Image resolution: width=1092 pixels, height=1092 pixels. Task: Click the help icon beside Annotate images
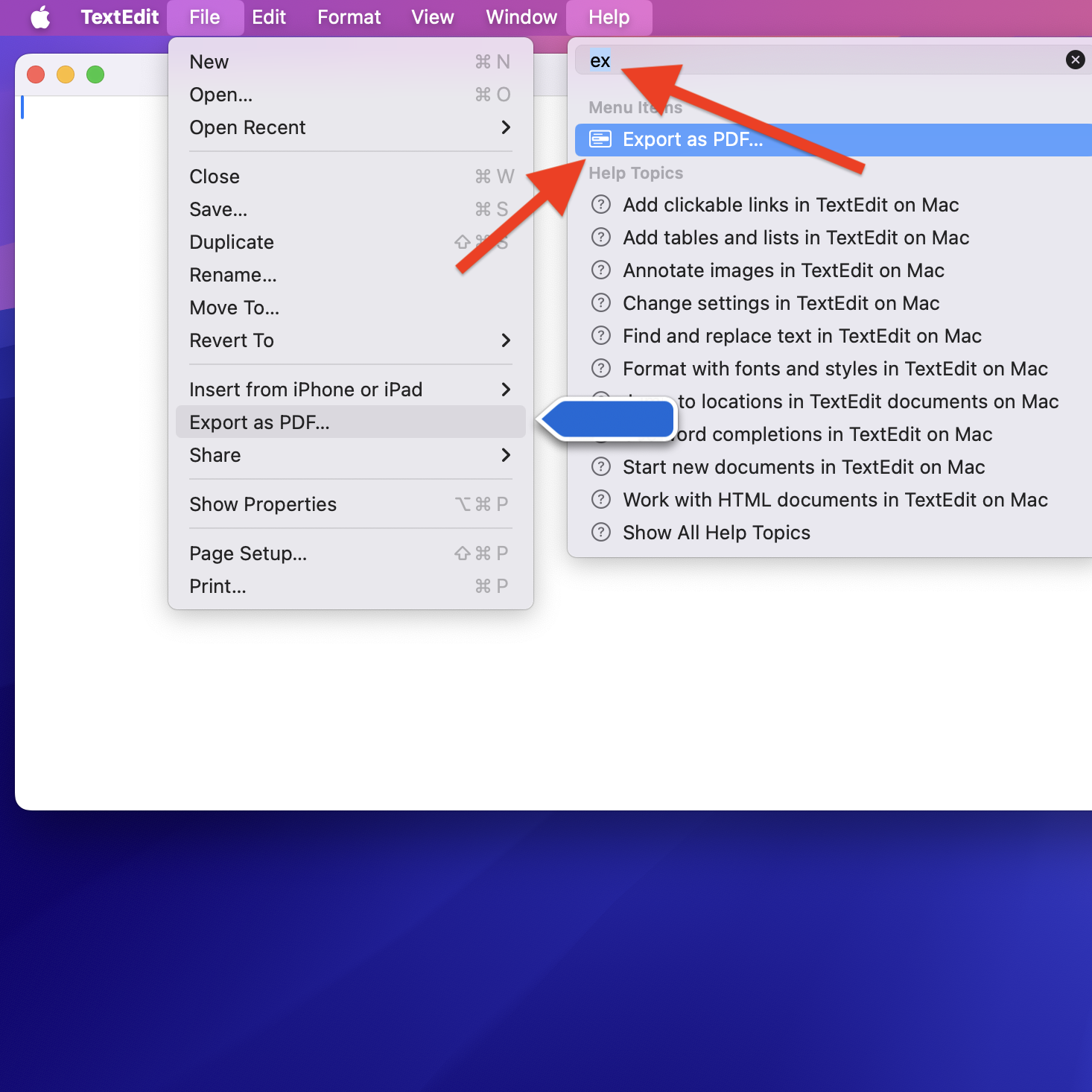pos(600,270)
